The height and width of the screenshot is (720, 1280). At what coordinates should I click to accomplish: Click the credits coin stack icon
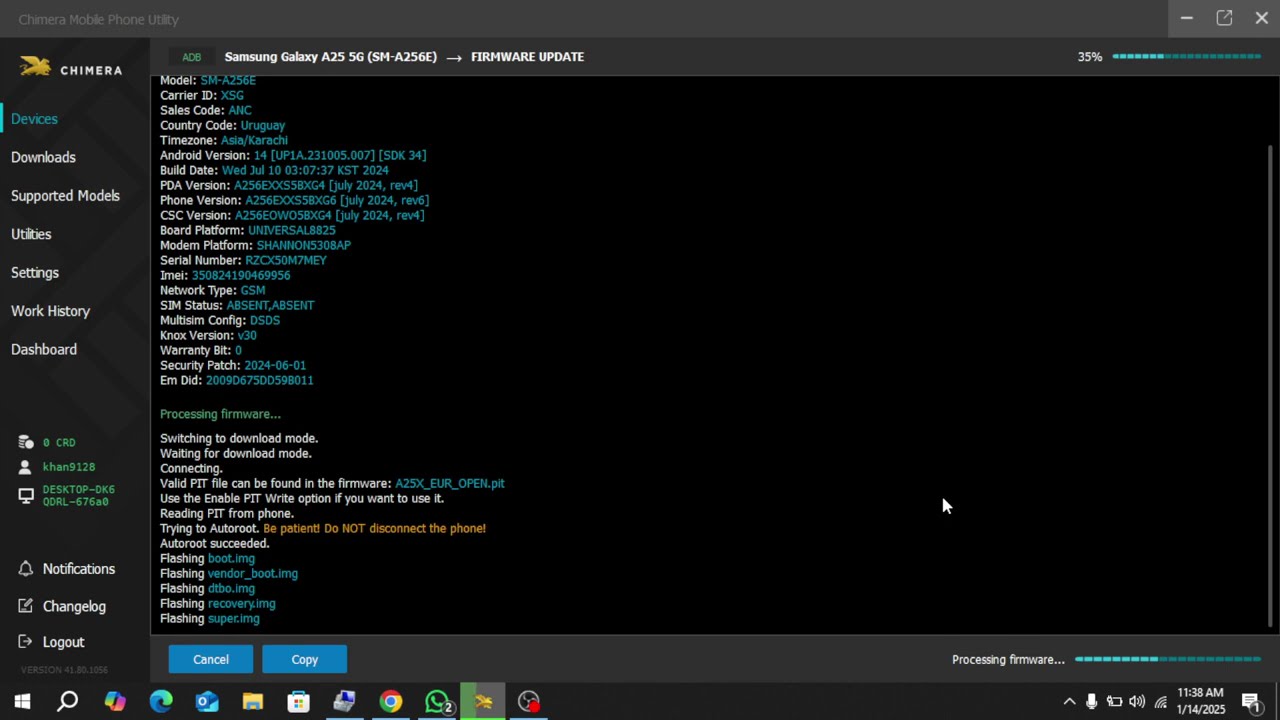(x=25, y=442)
